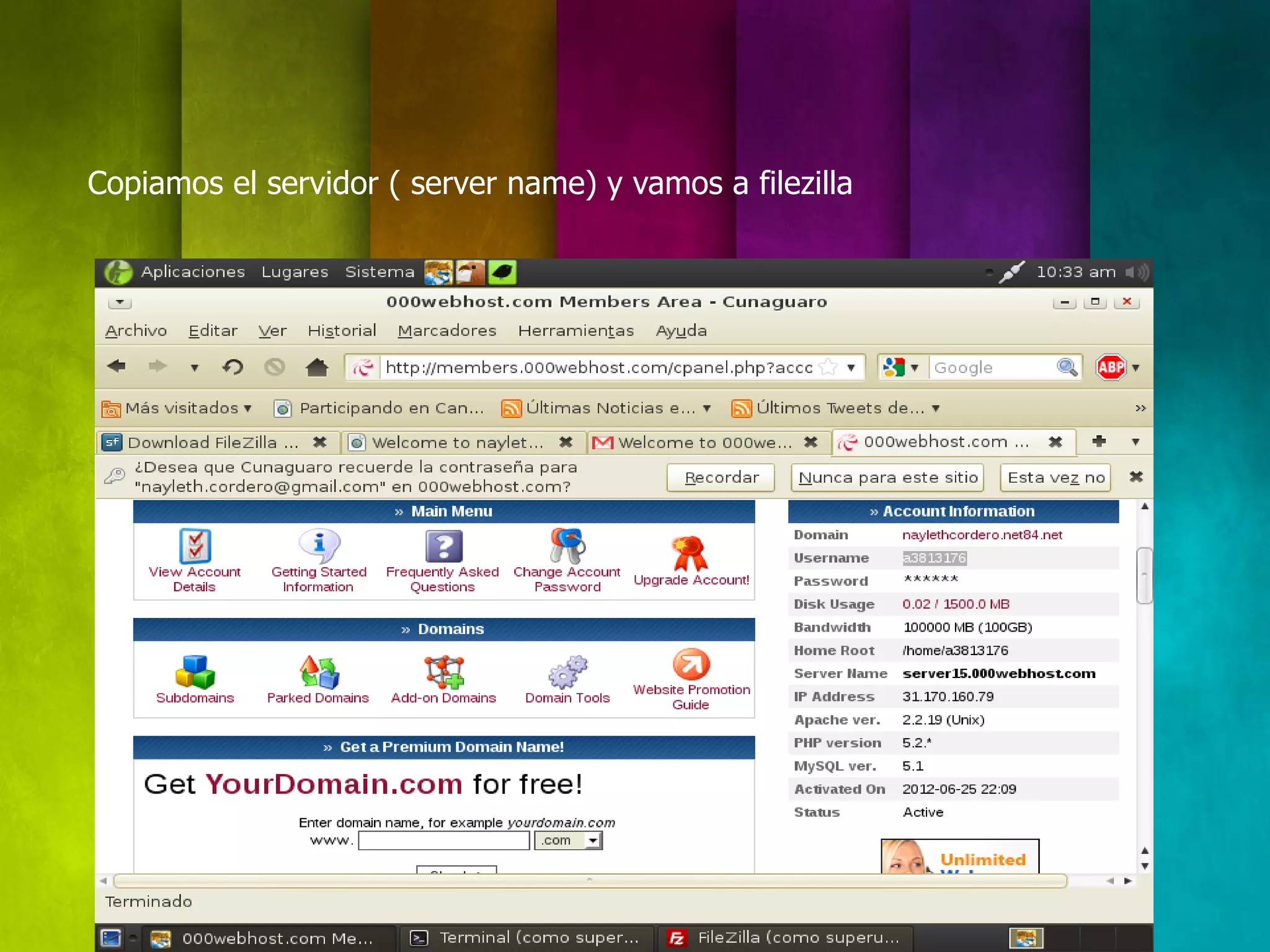1270x952 pixels.
Task: Open the naylethcordero.net84.net domain link
Action: pos(982,534)
